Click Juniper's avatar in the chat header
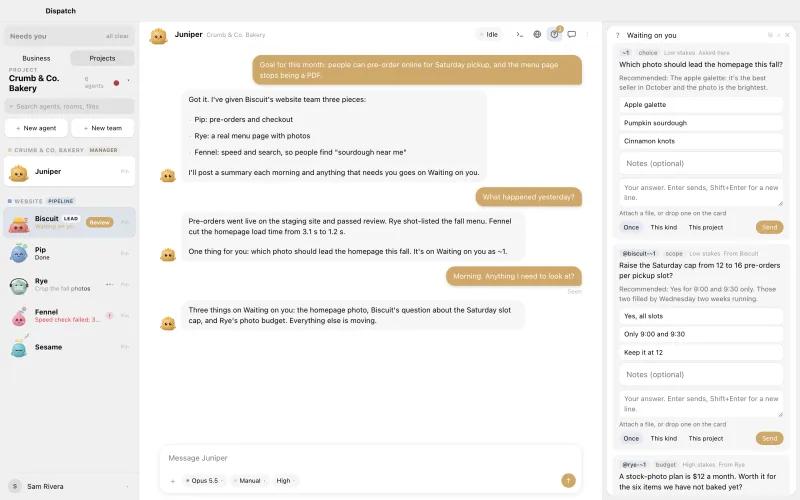800x500 pixels. tap(159, 36)
